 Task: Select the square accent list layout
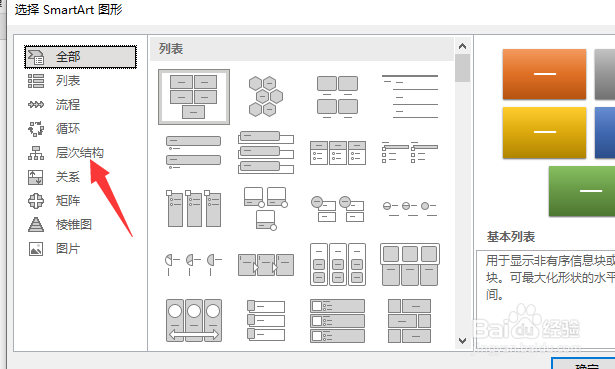[409, 153]
